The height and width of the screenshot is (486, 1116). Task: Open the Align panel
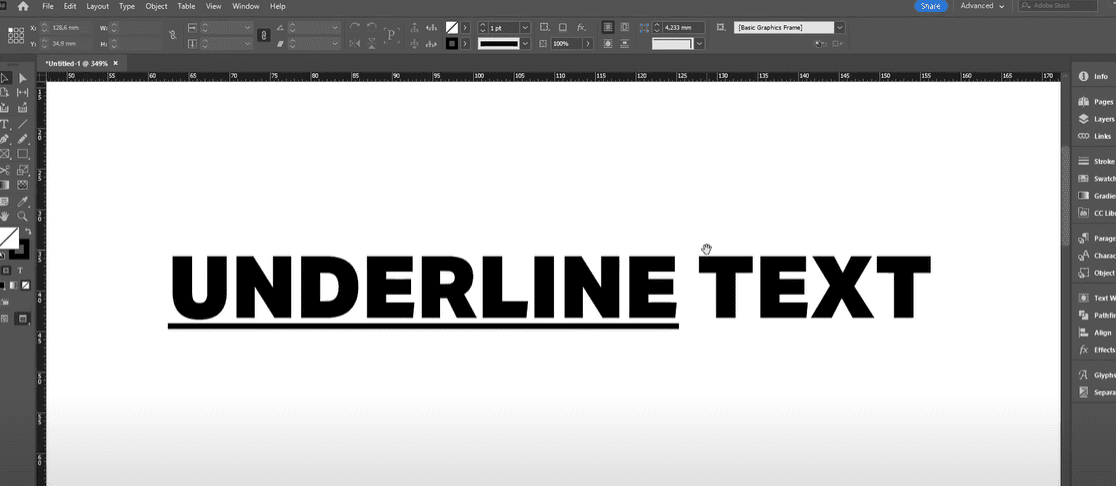coord(1096,332)
